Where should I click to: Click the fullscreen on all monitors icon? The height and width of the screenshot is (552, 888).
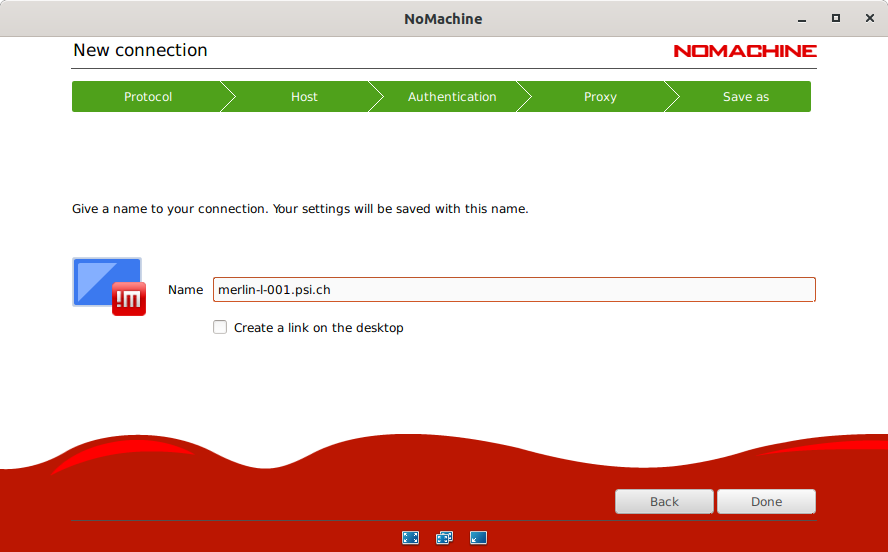pos(445,537)
